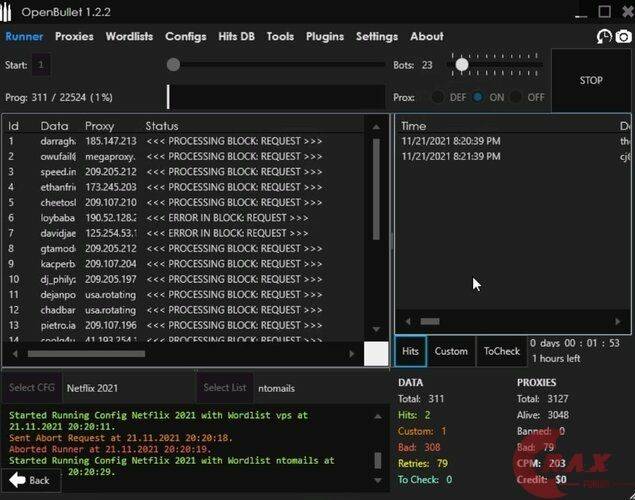Open the Proxies menu tab
The height and width of the screenshot is (500, 635).
point(74,37)
